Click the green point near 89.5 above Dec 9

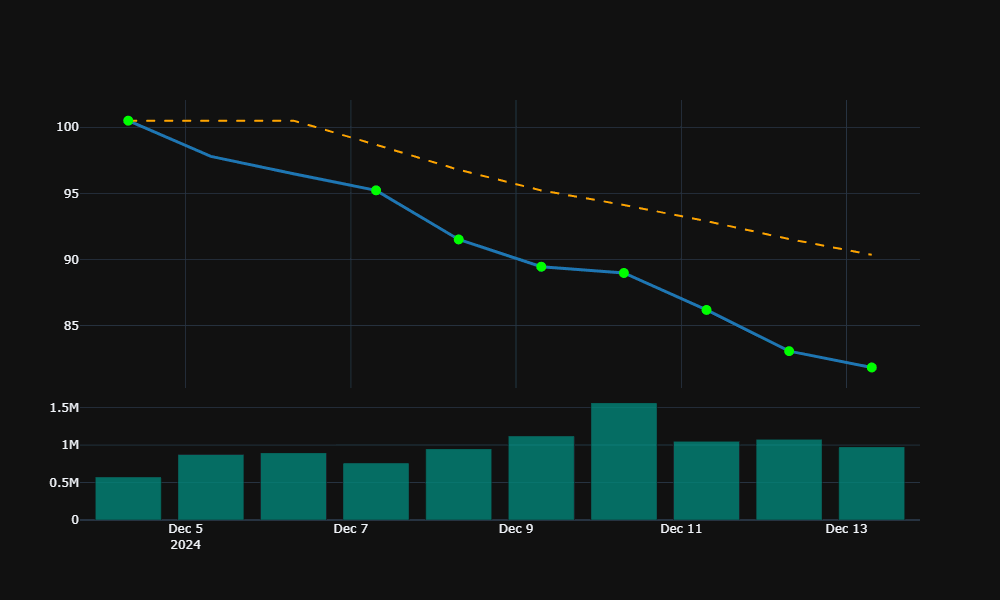tap(540, 266)
